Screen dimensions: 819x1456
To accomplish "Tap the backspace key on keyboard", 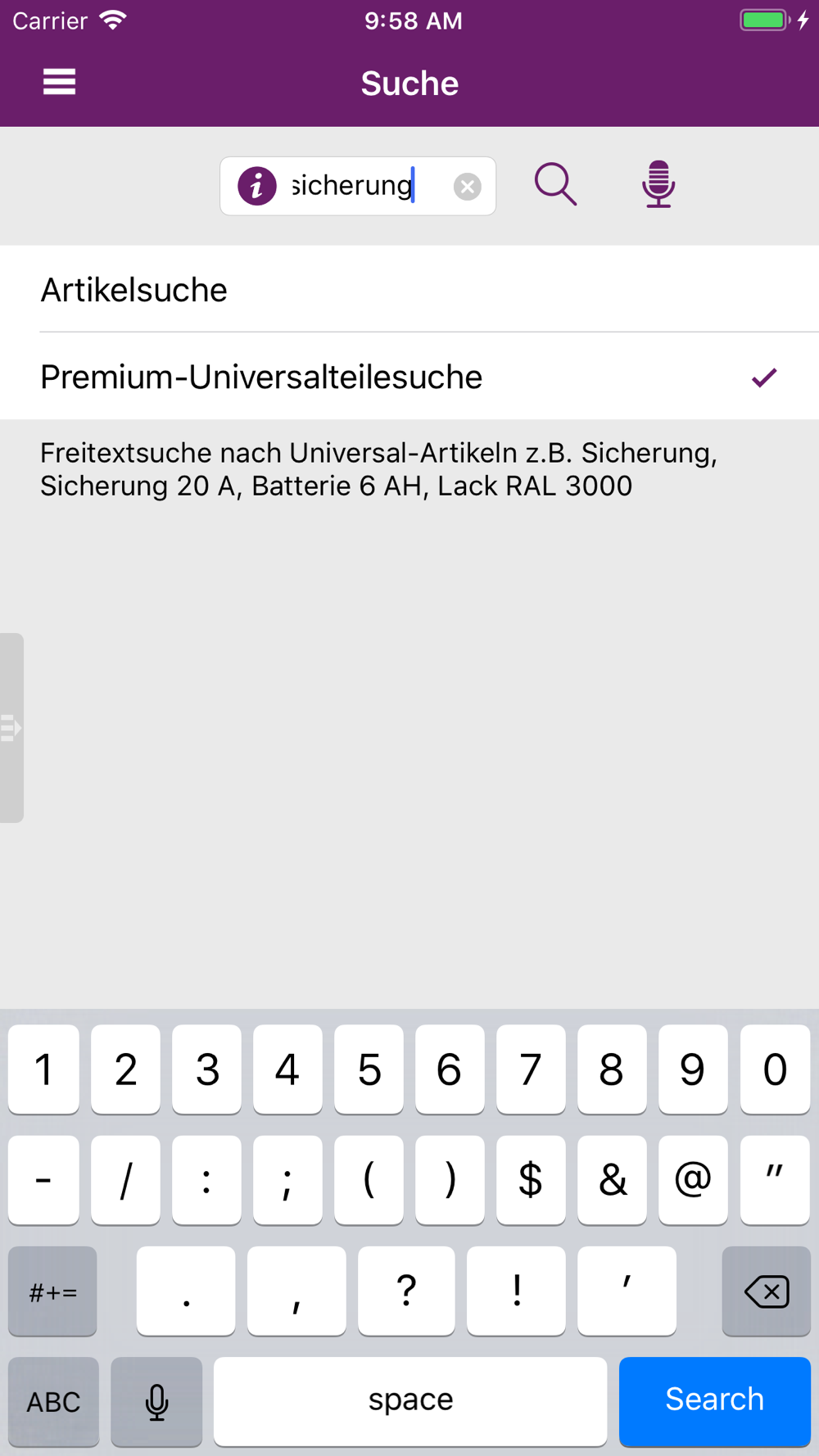I will (766, 1291).
